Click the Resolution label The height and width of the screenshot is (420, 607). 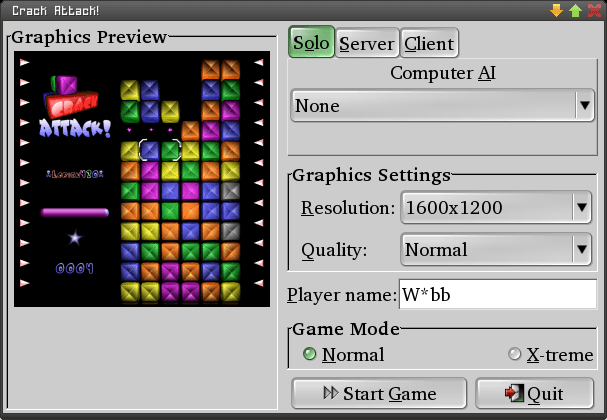pos(348,208)
